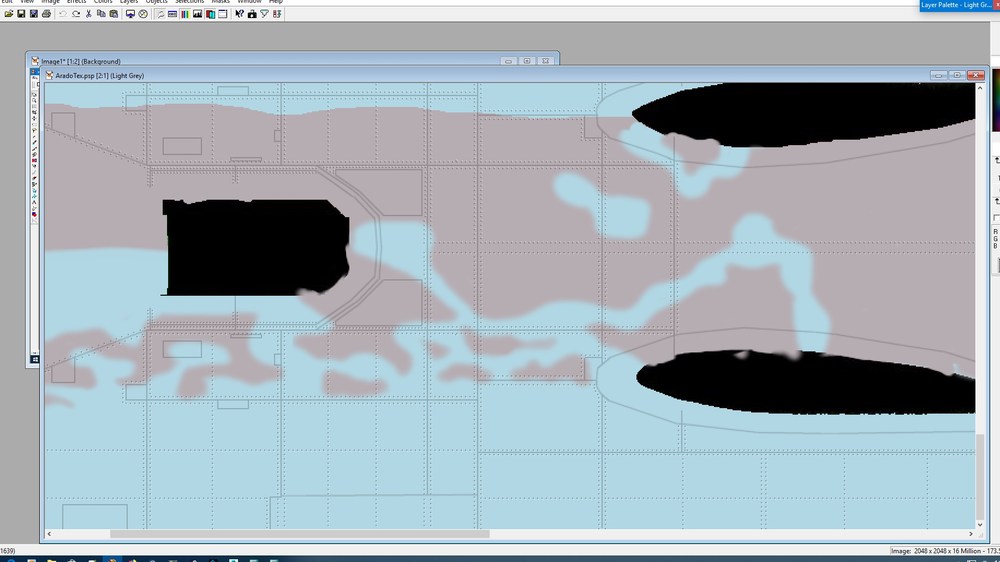The image size is (1000, 562).
Task: Open the Masks menu
Action: [x=221, y=2]
